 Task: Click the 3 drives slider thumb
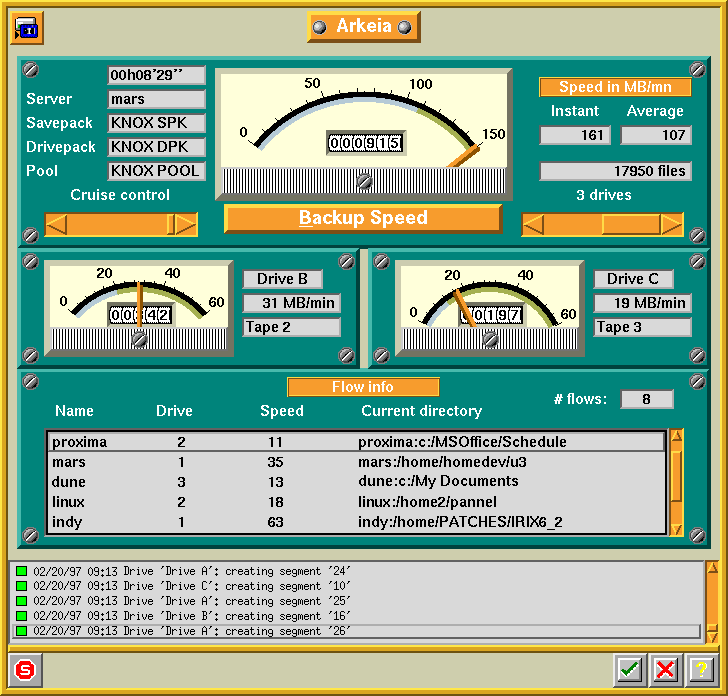coord(631,225)
